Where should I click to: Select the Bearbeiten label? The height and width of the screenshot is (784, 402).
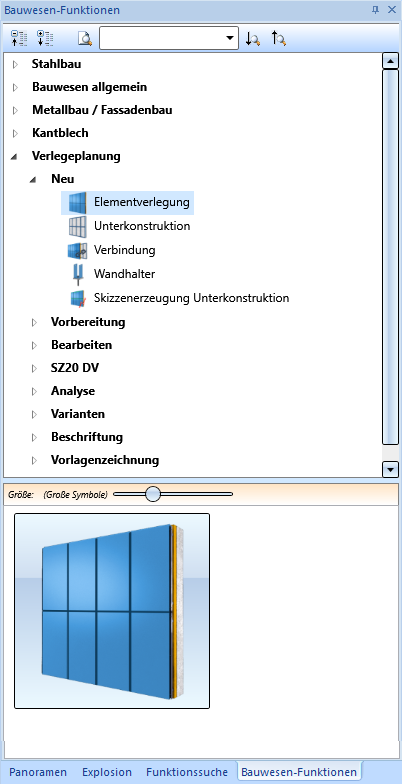82,345
